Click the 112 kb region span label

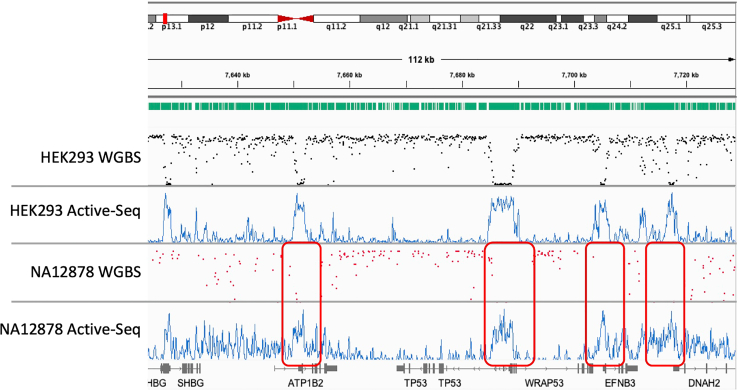(x=421, y=60)
